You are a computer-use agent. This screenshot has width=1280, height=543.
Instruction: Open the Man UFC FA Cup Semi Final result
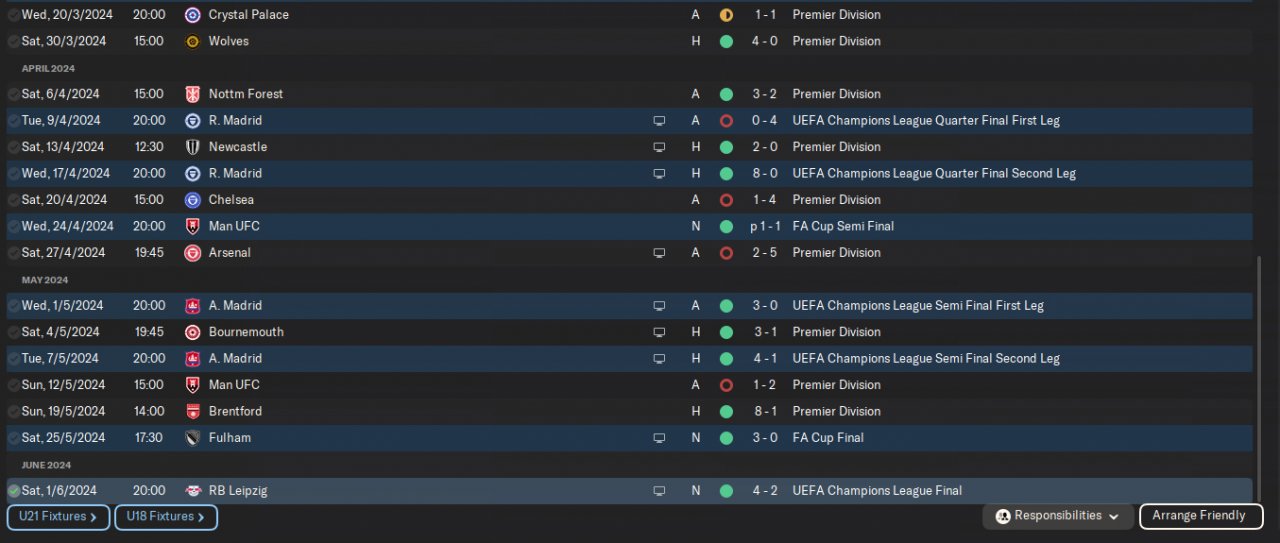763,226
